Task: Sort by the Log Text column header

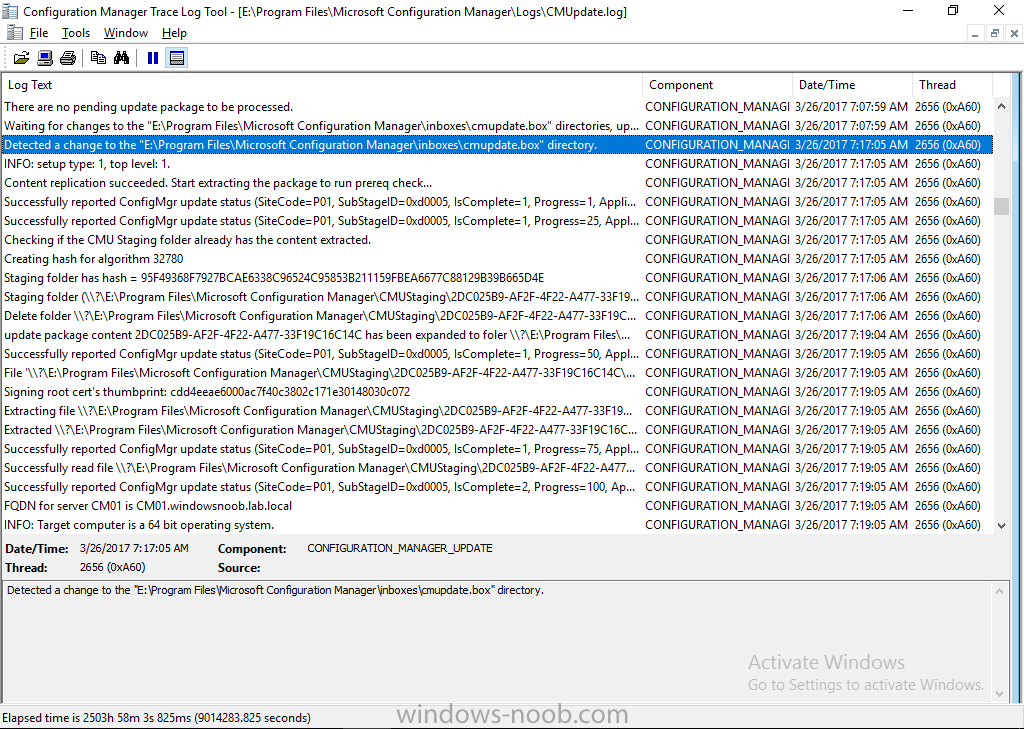Action: tap(323, 85)
